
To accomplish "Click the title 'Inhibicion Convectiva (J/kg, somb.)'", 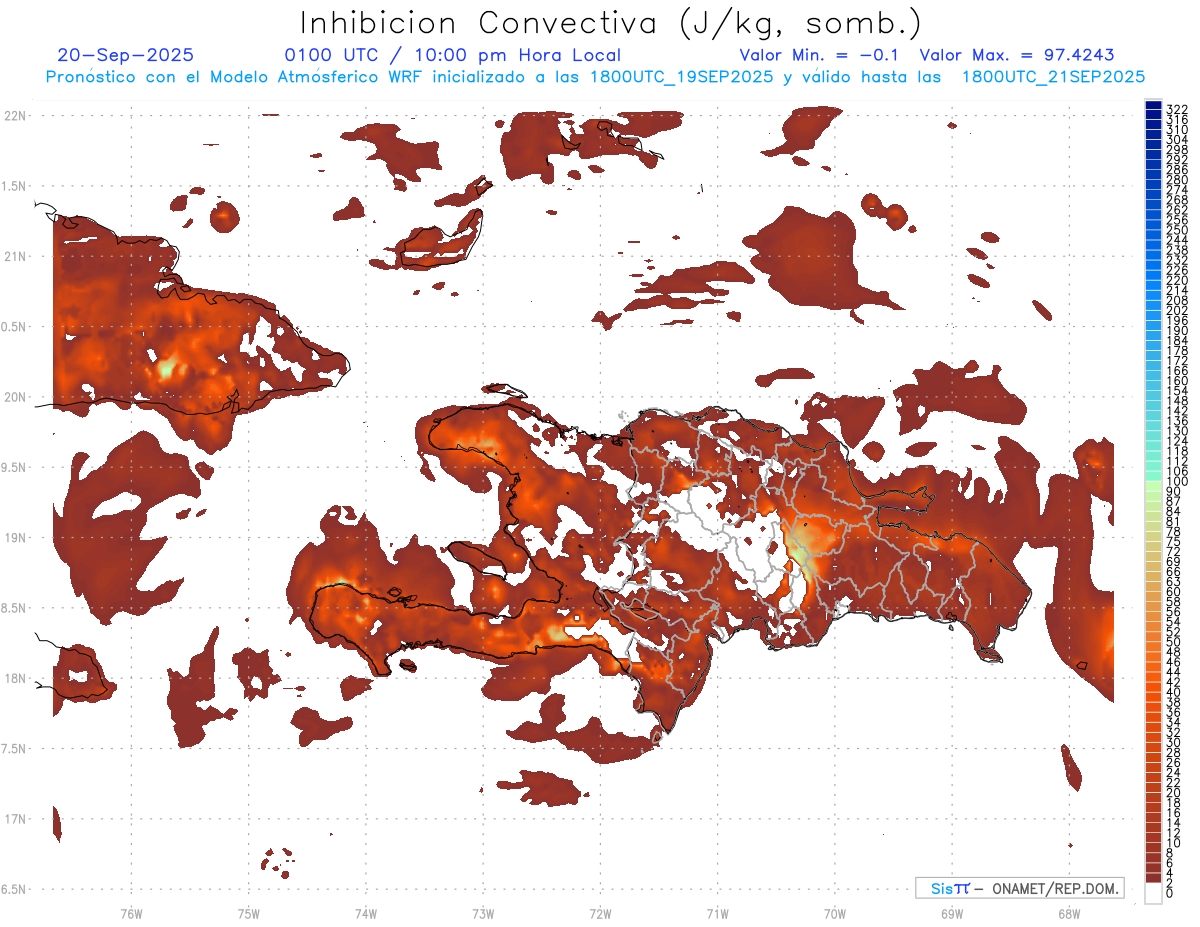I will click(x=611, y=24).
